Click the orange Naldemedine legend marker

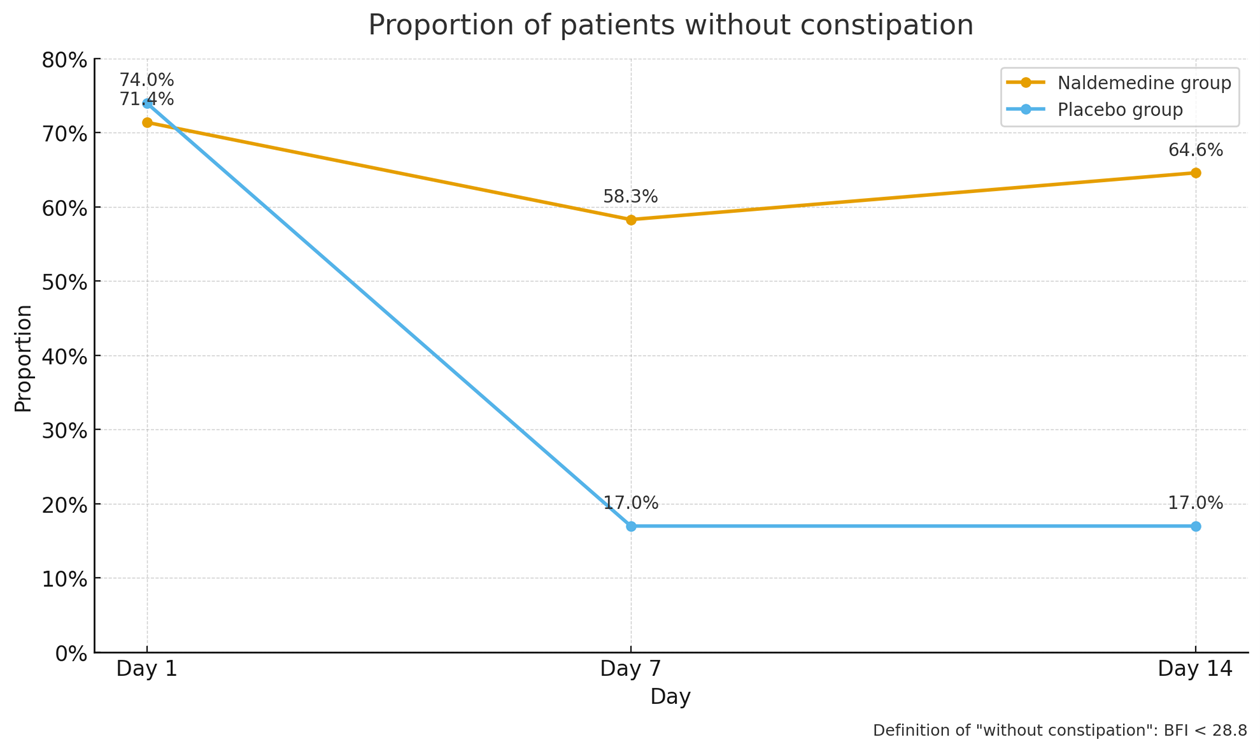pyautogui.click(x=1025, y=83)
